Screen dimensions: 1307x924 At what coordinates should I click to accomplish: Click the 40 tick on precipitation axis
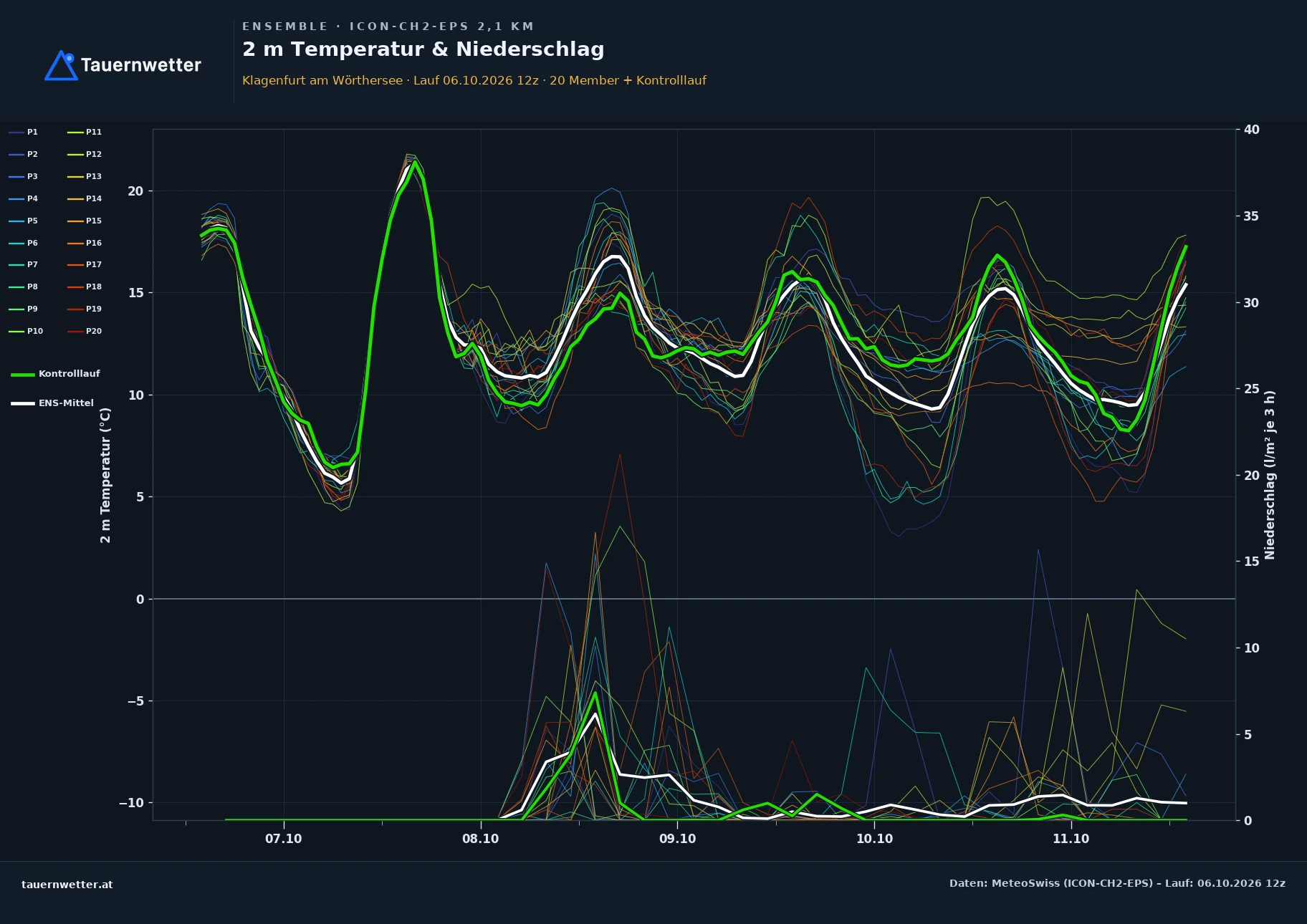click(1251, 130)
